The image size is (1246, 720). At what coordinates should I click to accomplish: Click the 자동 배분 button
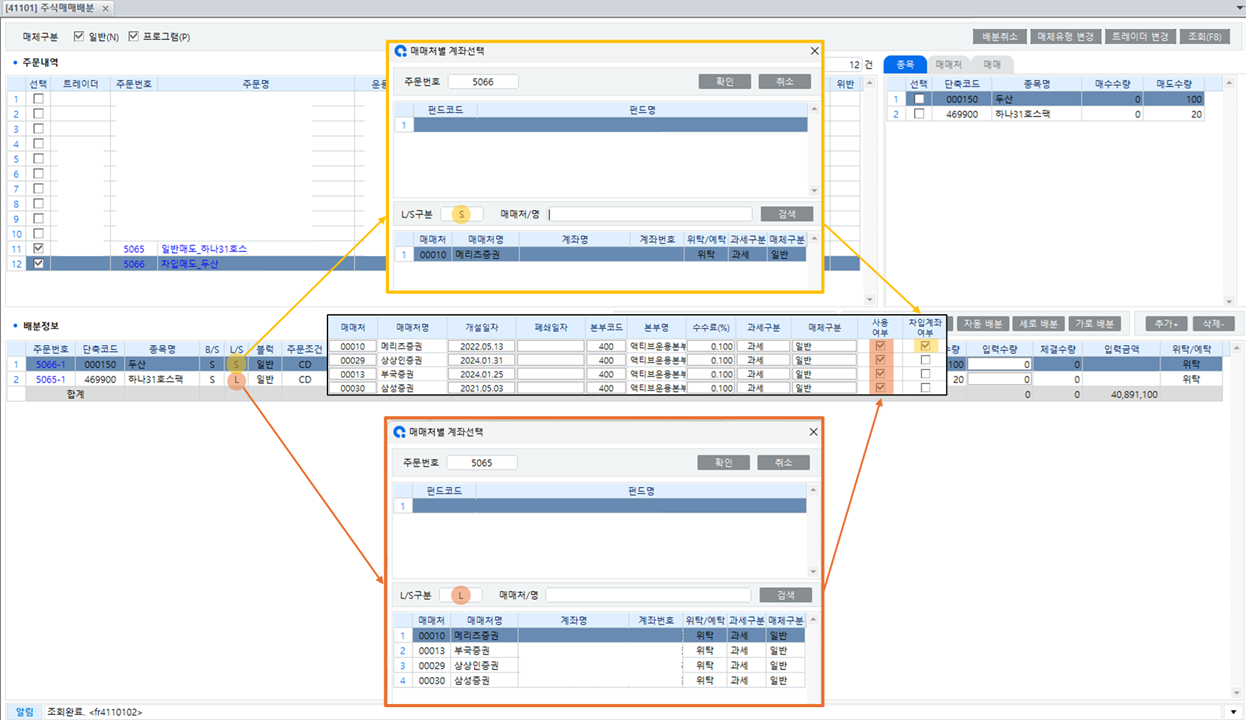pos(982,324)
